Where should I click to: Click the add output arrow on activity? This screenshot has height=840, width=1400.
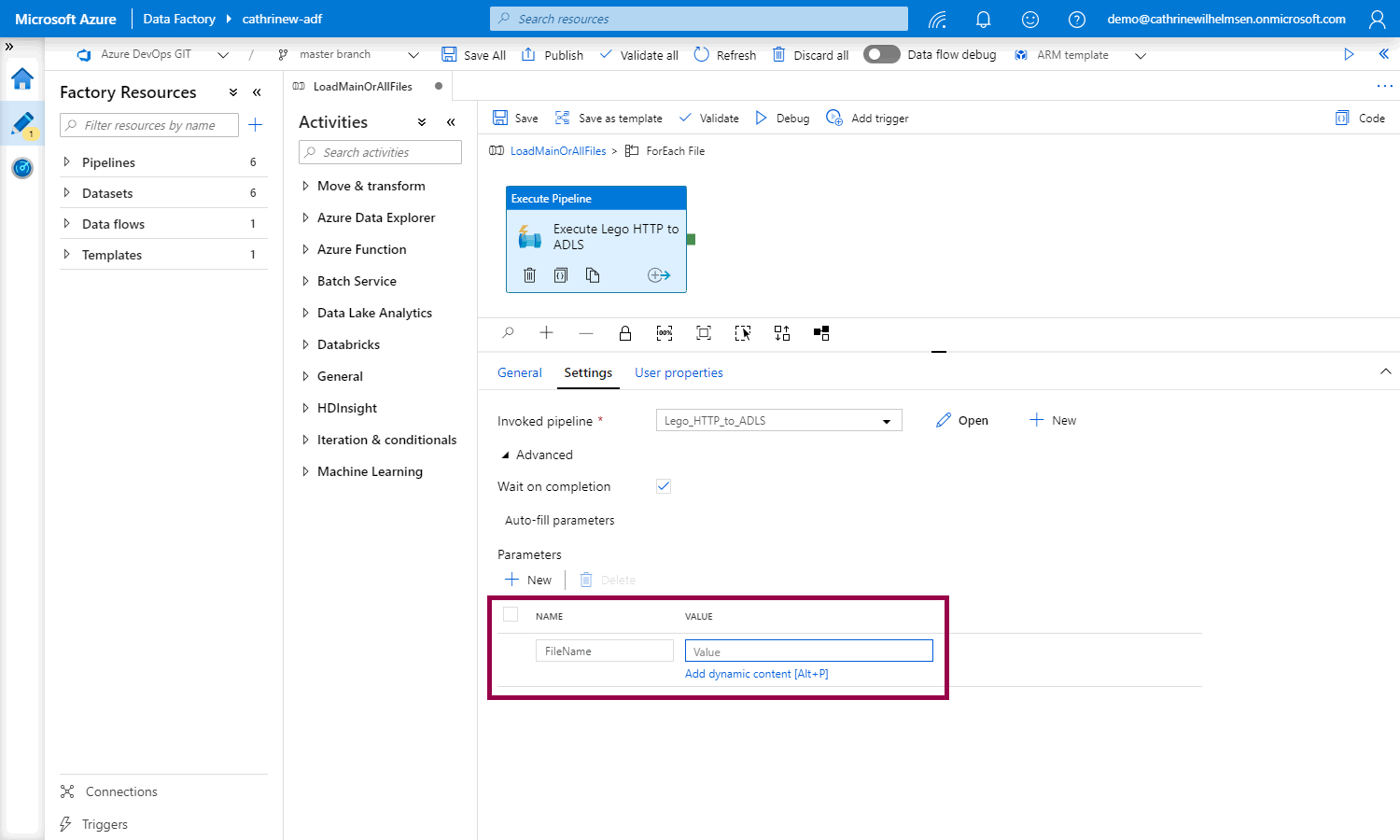point(659,275)
